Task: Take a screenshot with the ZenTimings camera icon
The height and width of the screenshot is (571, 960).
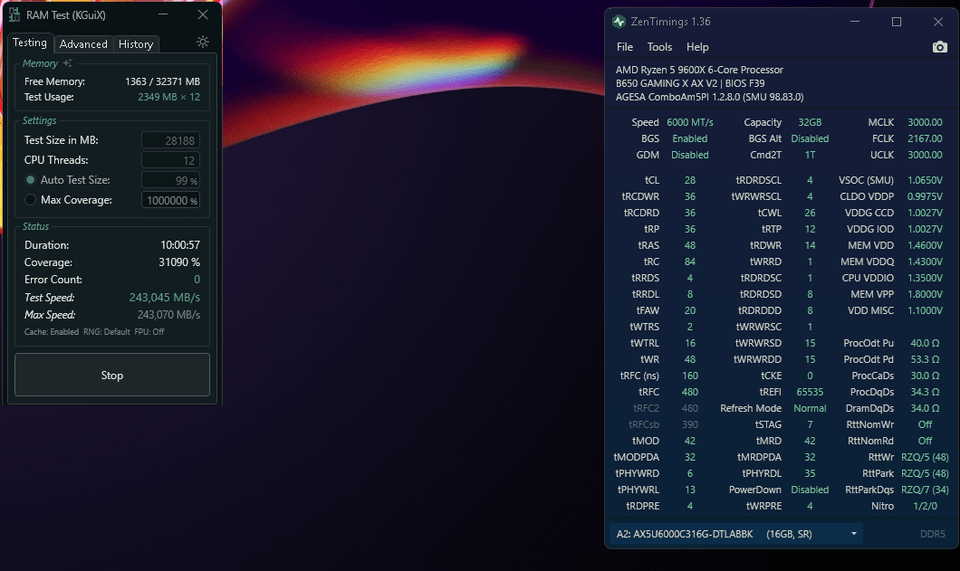Action: [x=939, y=47]
